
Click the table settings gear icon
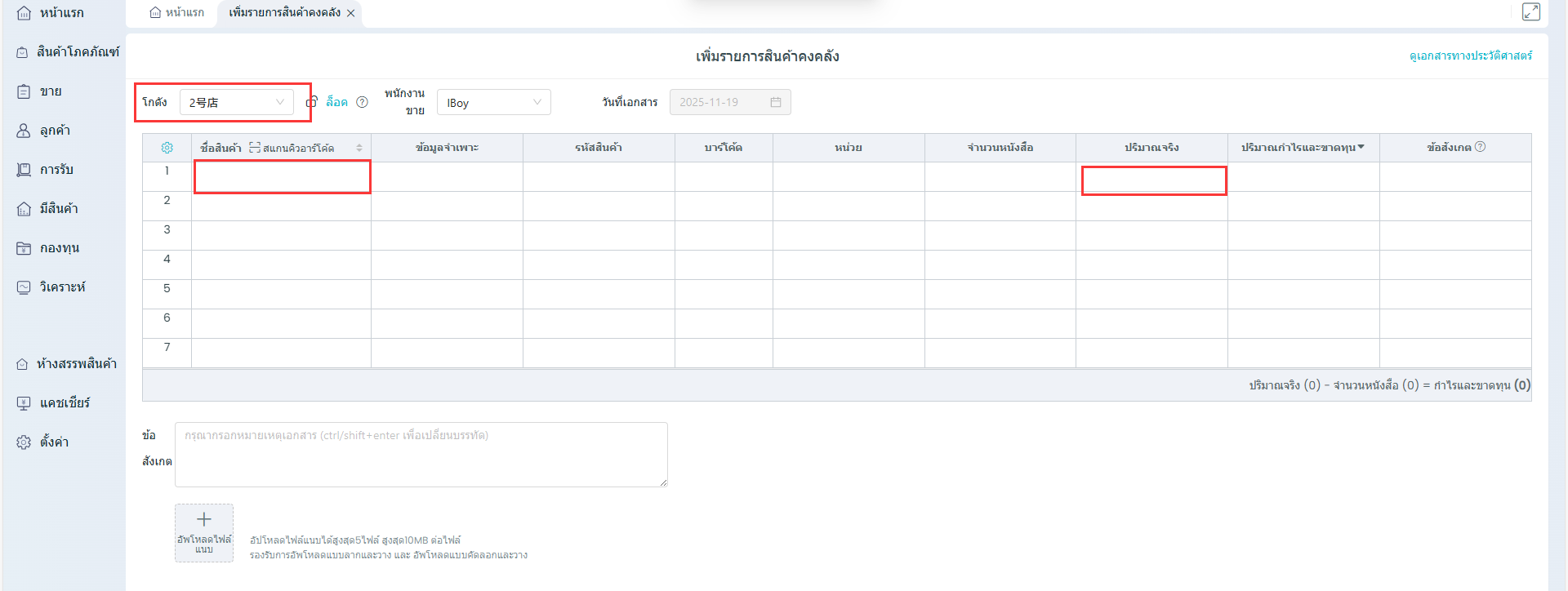[167, 148]
